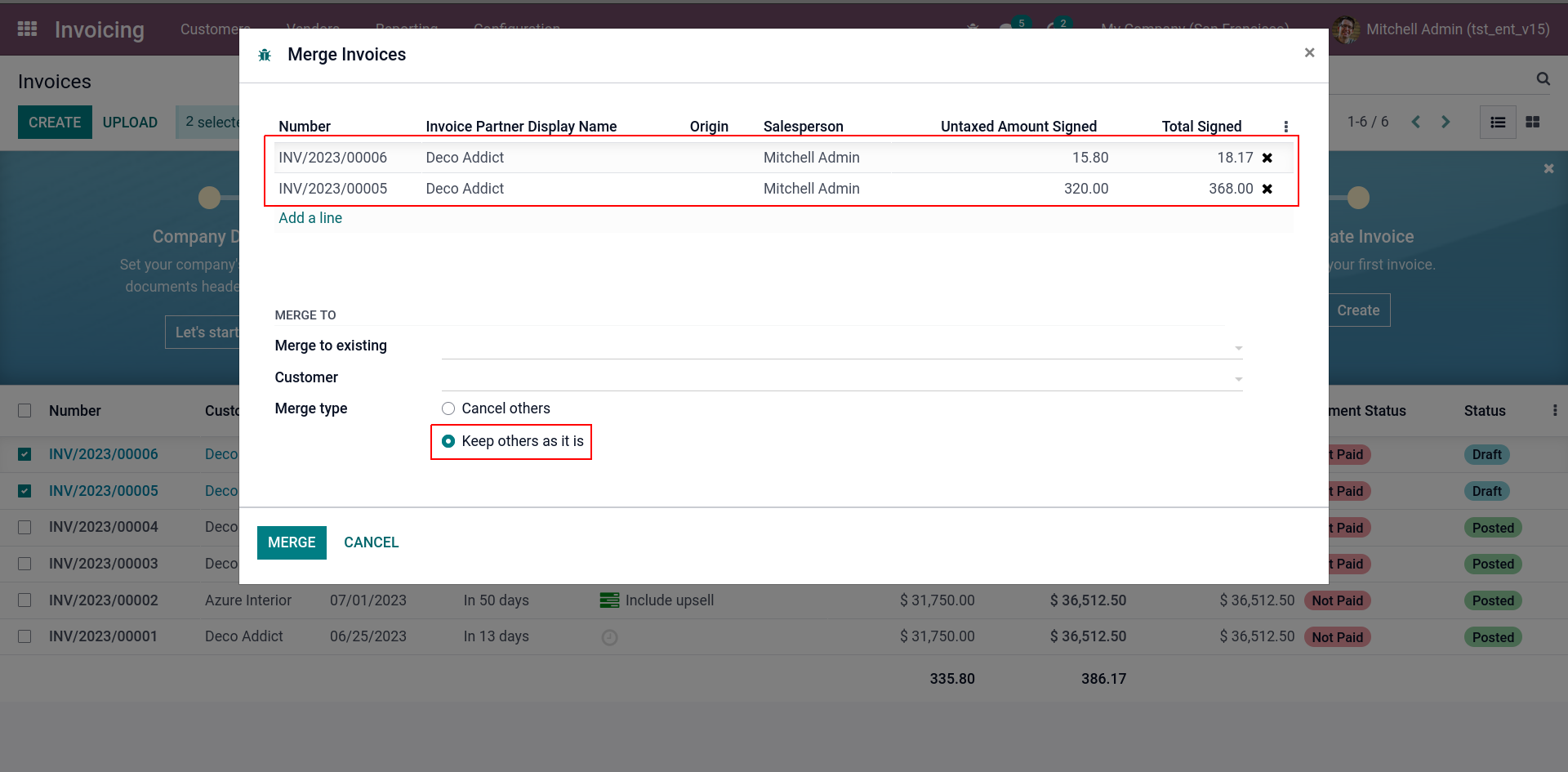Image resolution: width=1568 pixels, height=772 pixels.
Task: Check the INV/2023/00004 row checkbox
Action: pyautogui.click(x=24, y=528)
